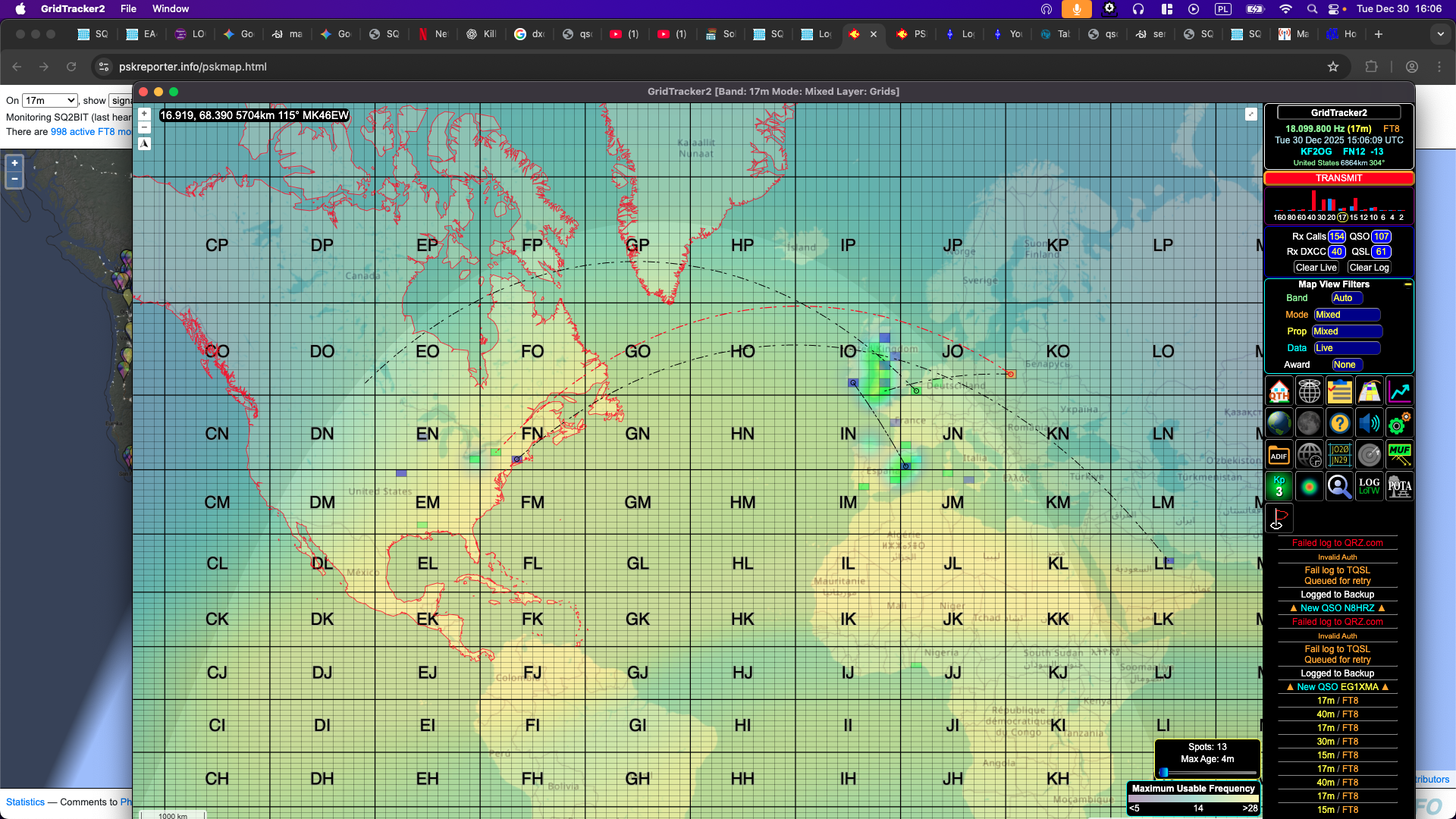Click the Clear Live button
This screenshot has height=819, width=1456.
[x=1316, y=268]
